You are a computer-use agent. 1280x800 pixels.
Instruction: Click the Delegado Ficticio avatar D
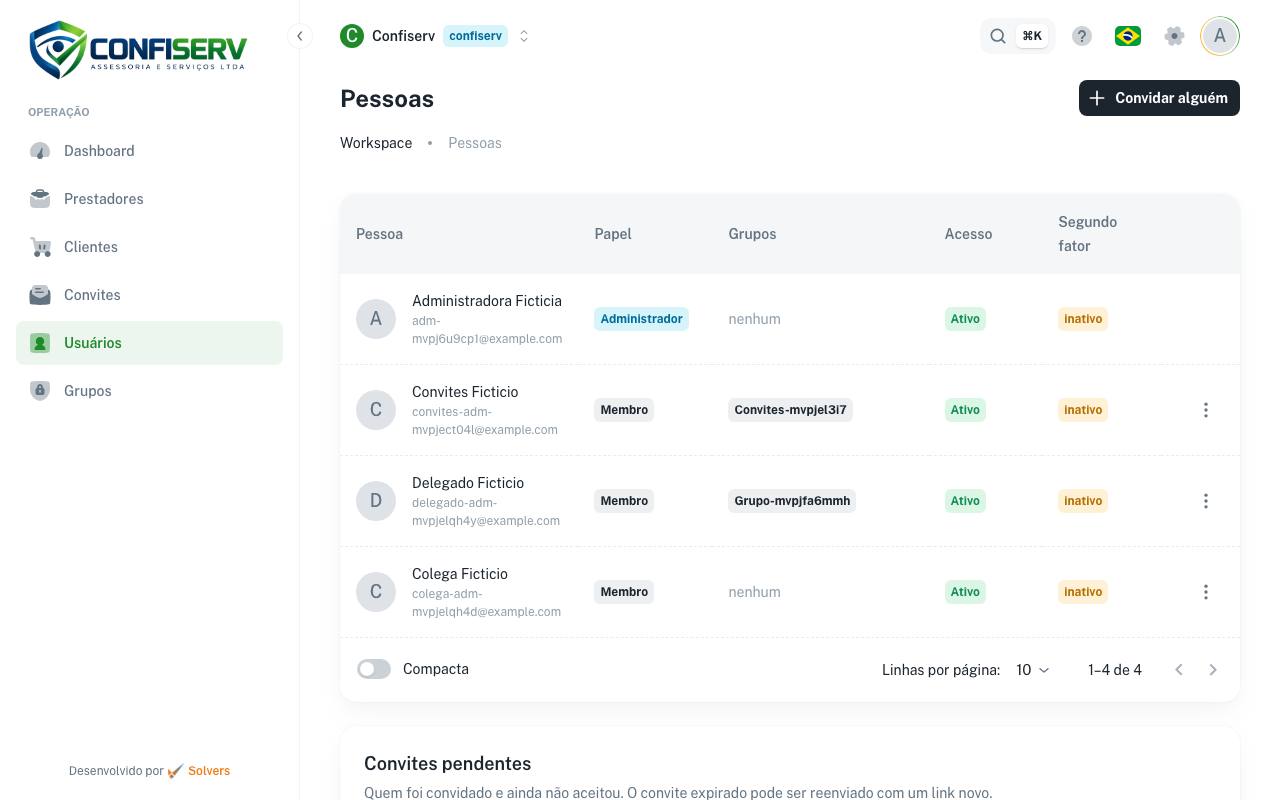[x=376, y=501]
